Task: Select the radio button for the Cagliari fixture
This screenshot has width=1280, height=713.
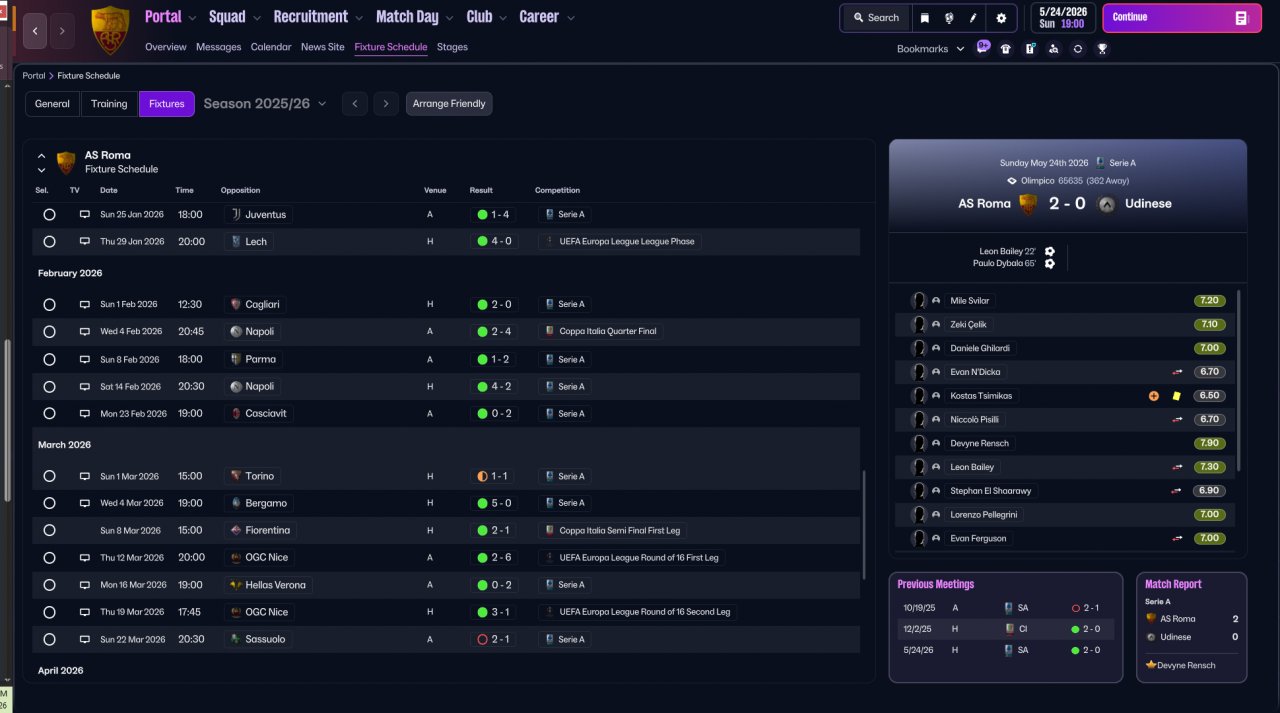Action: tap(49, 304)
